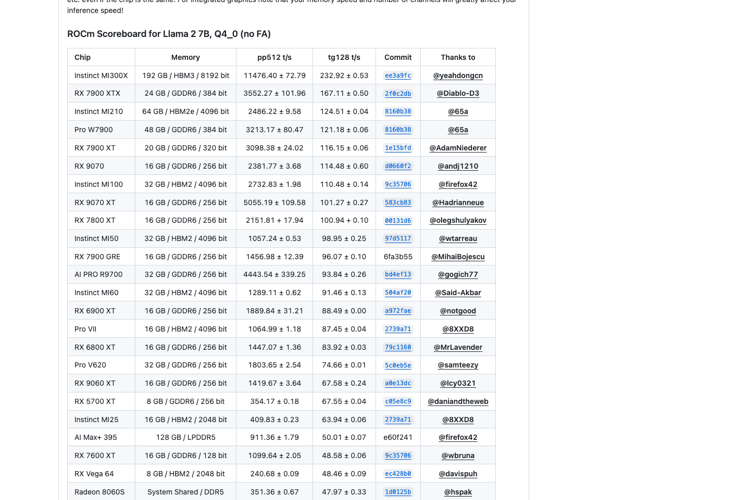Open commit 583cb83 link

[397, 202]
